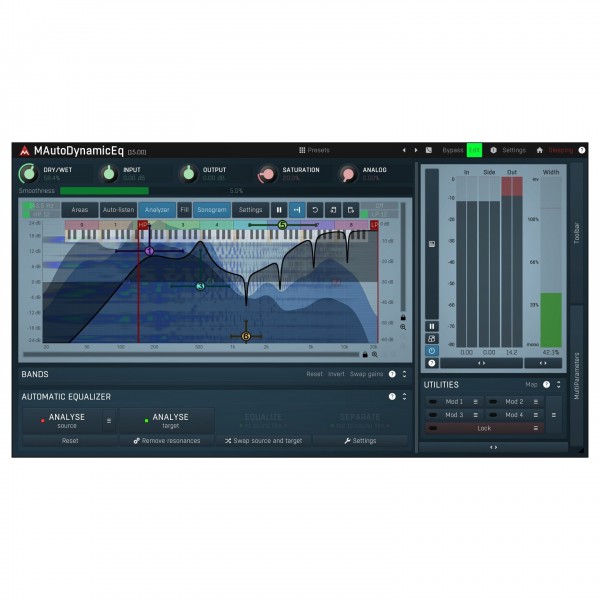Click the magnifier icon under the vertical zoom bar
The image size is (600, 600).
[403, 327]
